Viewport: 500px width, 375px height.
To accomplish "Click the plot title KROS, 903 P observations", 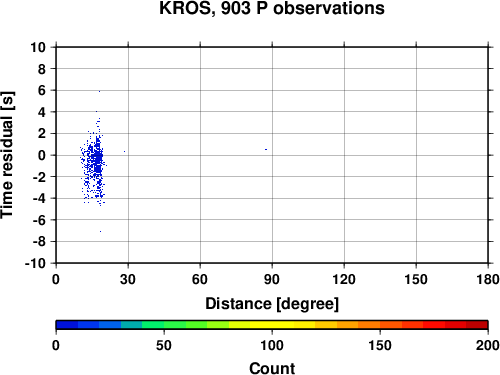I will coord(272,8).
